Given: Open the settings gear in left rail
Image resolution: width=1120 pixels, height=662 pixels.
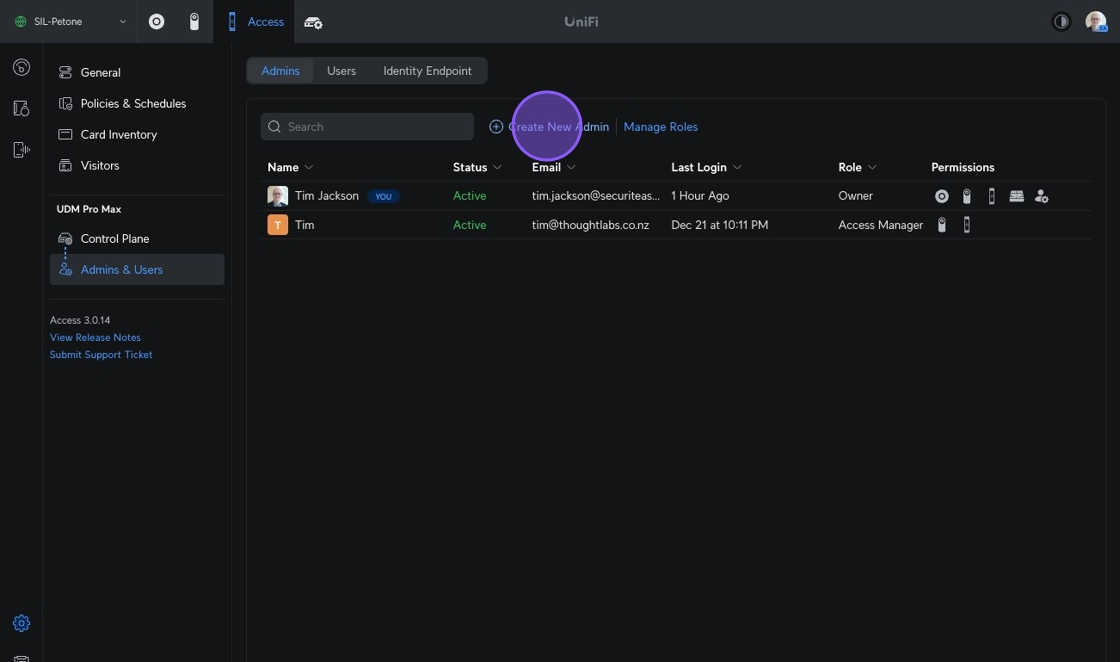Looking at the screenshot, I should (21, 623).
